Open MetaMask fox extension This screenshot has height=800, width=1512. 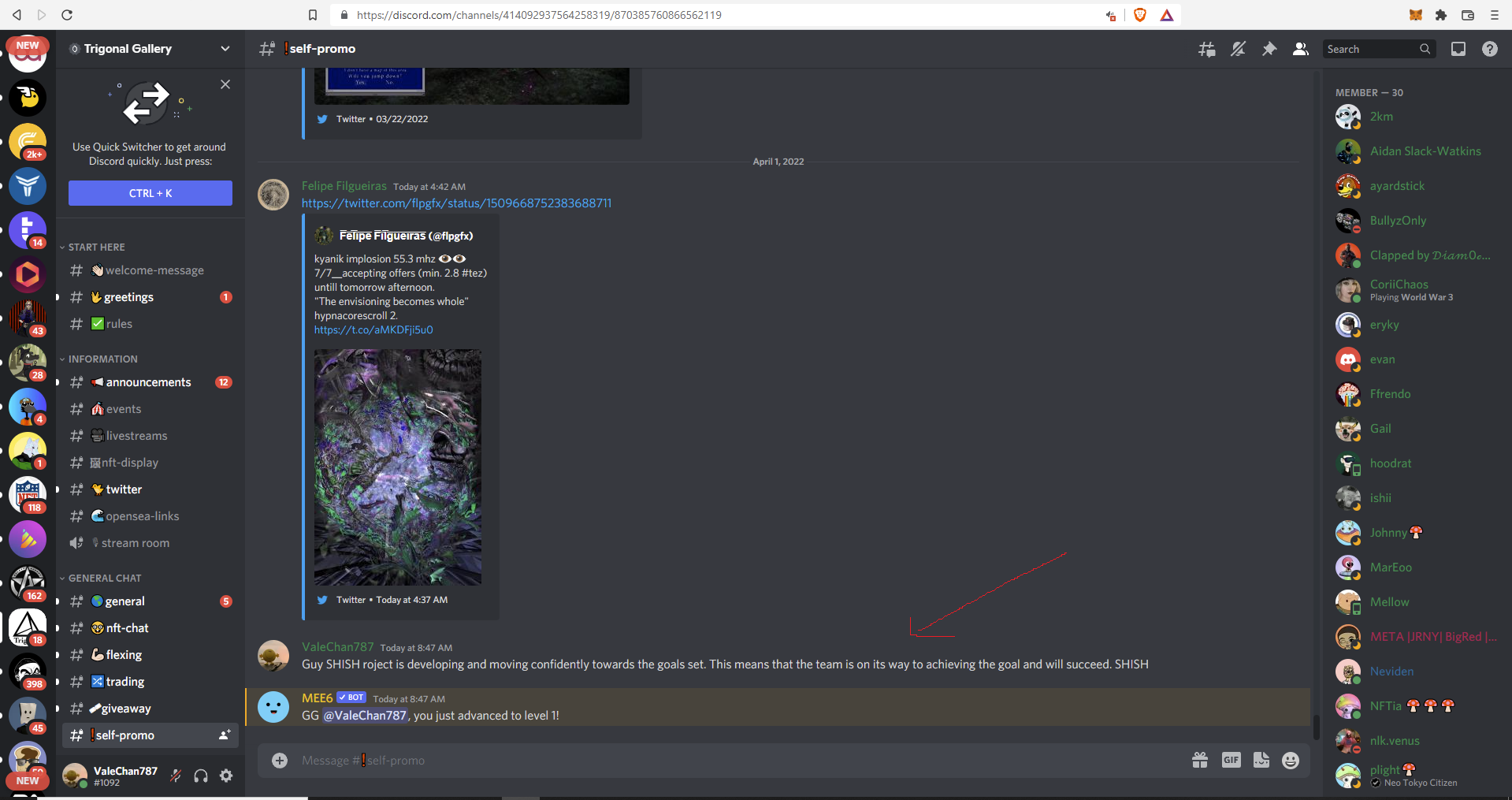[1416, 15]
